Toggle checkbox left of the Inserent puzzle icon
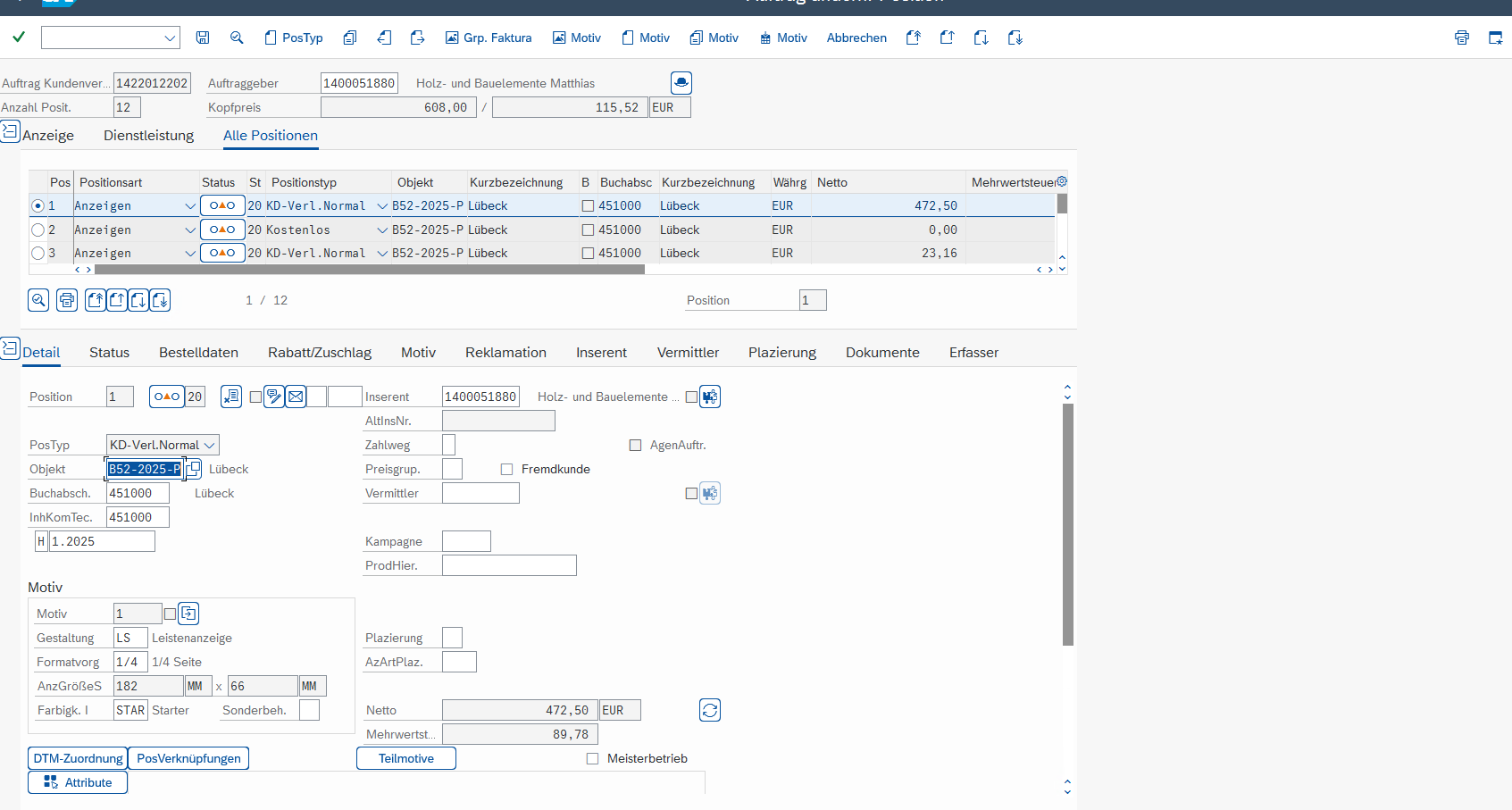1512x810 pixels. (691, 397)
